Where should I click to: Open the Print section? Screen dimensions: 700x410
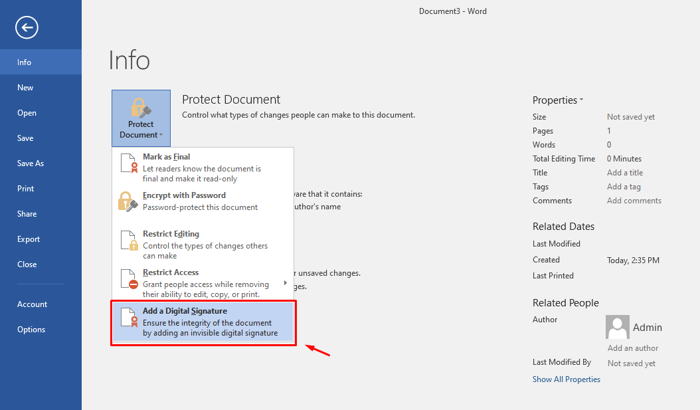[x=41, y=188]
